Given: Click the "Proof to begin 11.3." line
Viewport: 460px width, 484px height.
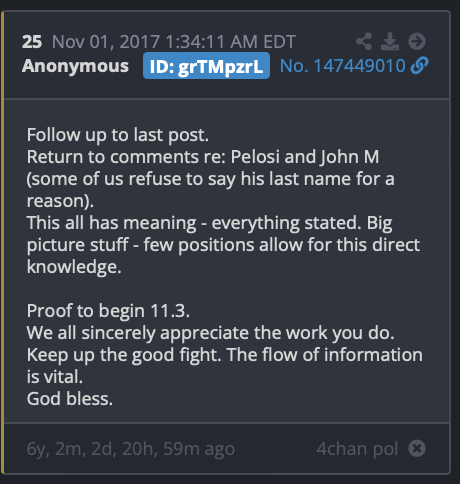Looking at the screenshot, I should coord(108,311).
